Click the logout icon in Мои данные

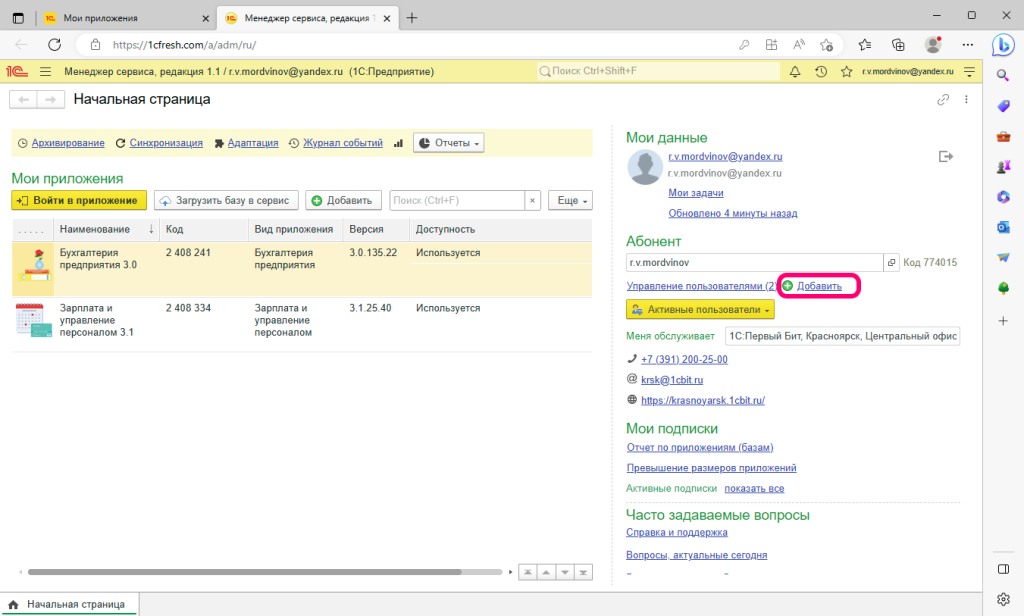coord(946,157)
